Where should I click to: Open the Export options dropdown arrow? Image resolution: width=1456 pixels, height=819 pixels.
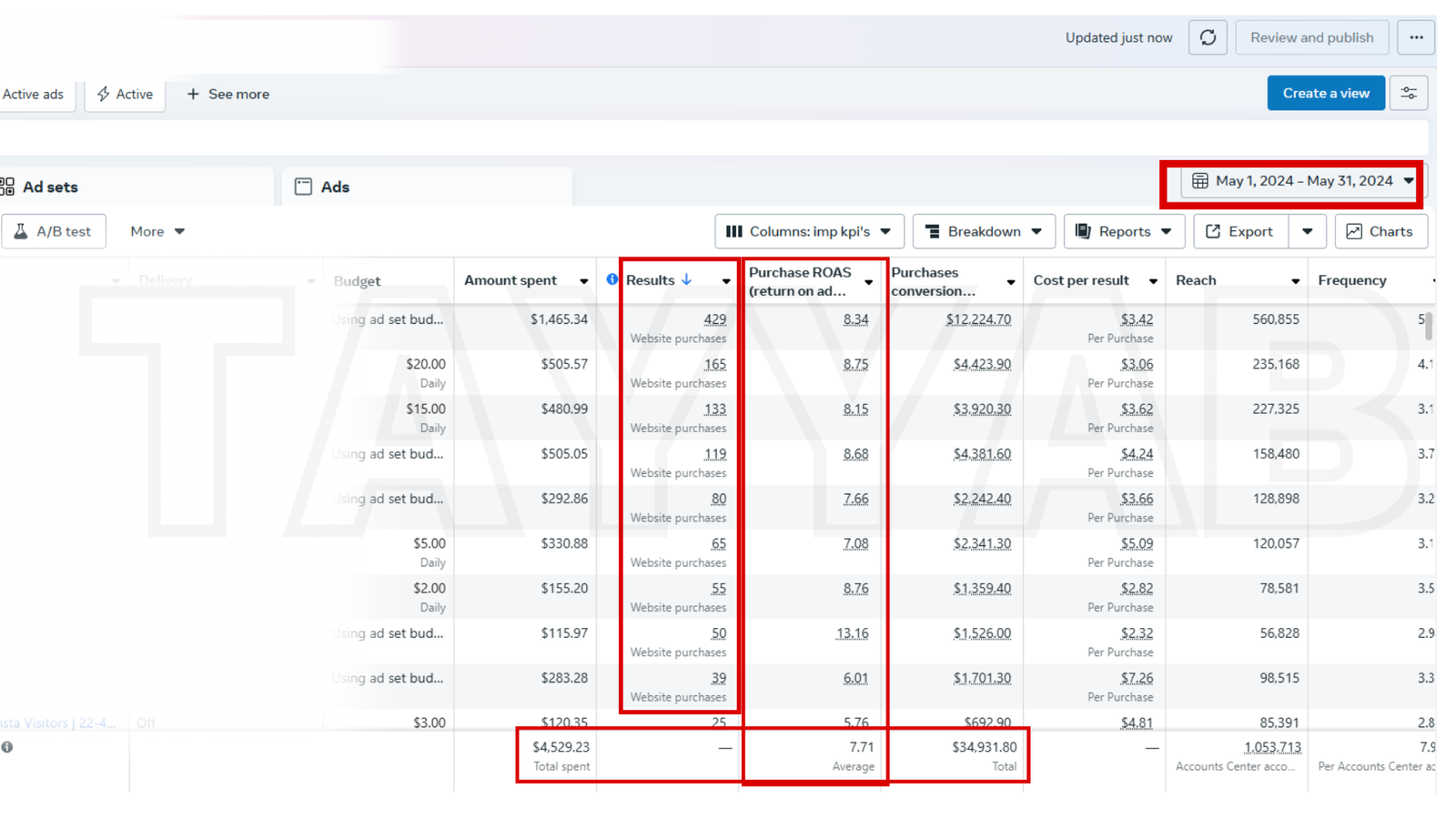click(x=1308, y=231)
